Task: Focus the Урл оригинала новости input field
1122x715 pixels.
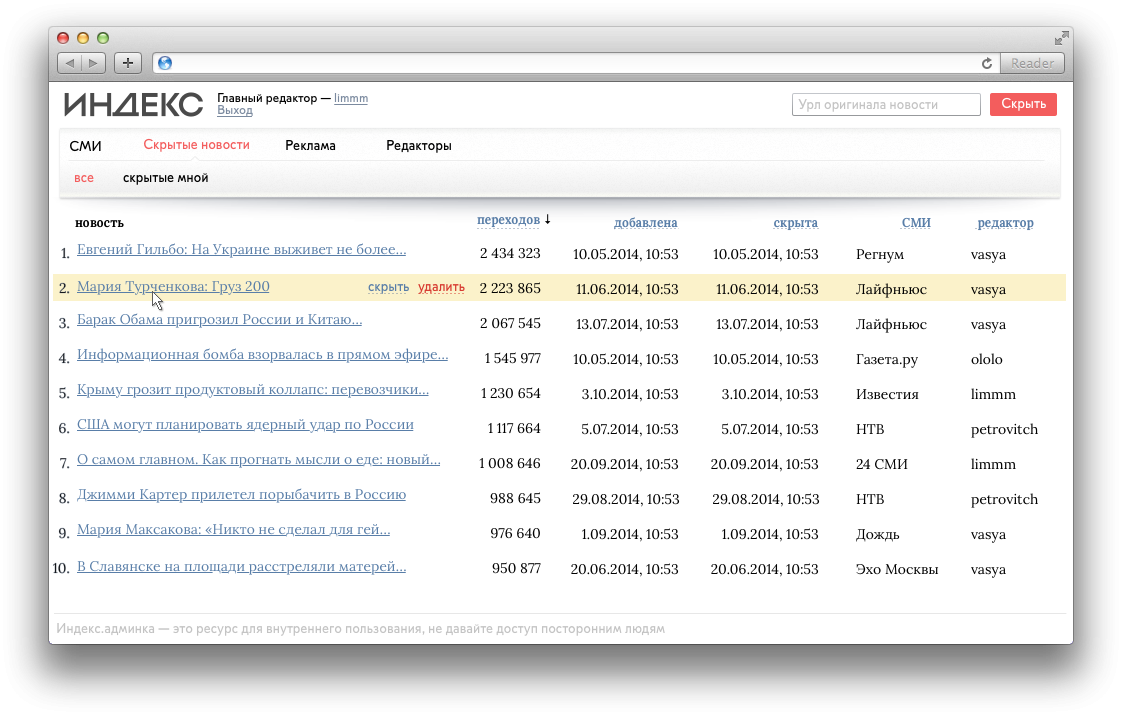Action: coord(885,104)
